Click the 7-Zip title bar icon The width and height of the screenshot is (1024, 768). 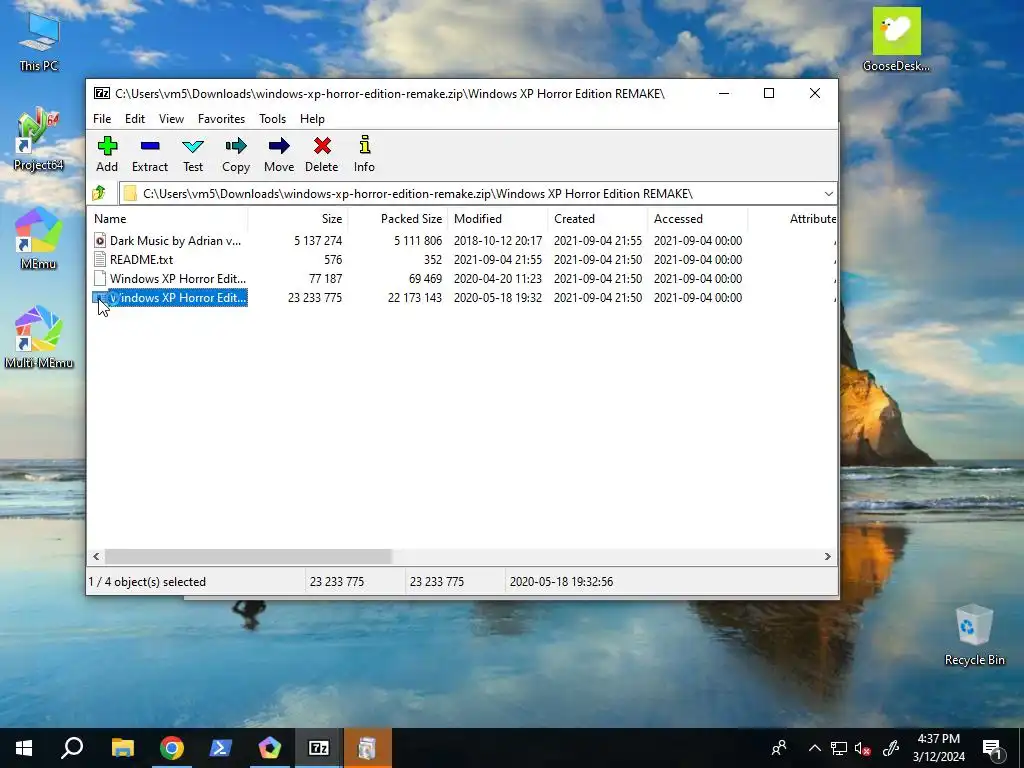point(102,93)
